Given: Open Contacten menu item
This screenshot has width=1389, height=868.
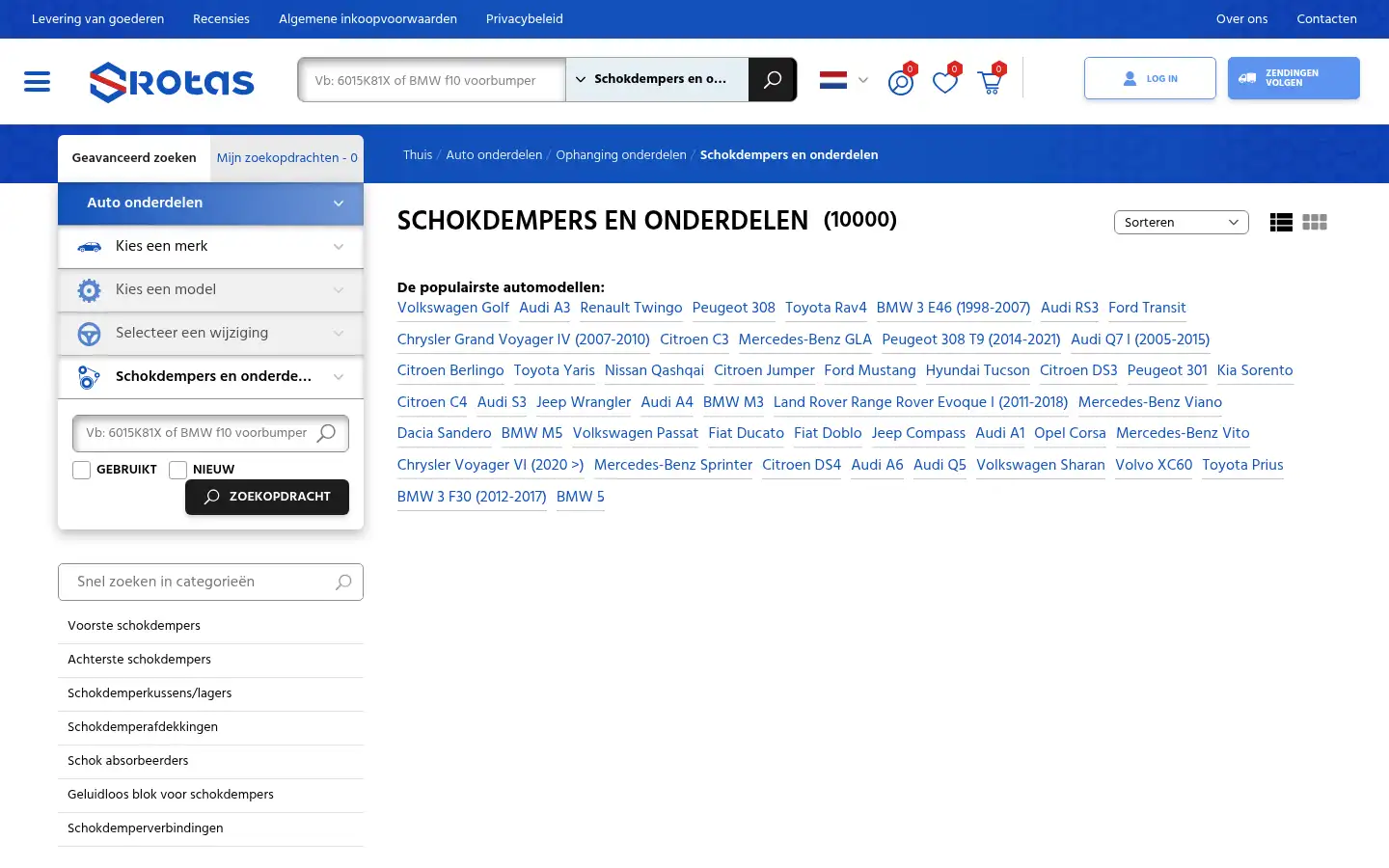Looking at the screenshot, I should (x=1326, y=19).
